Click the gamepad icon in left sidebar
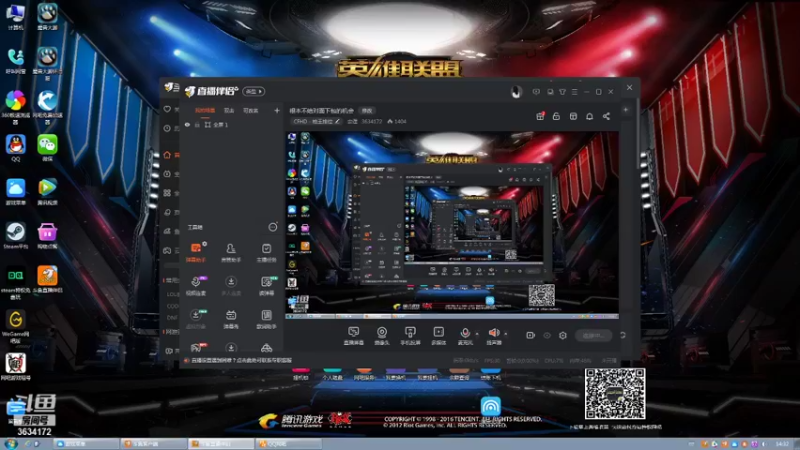Image resolution: width=800 pixels, height=450 pixels. pos(167,251)
